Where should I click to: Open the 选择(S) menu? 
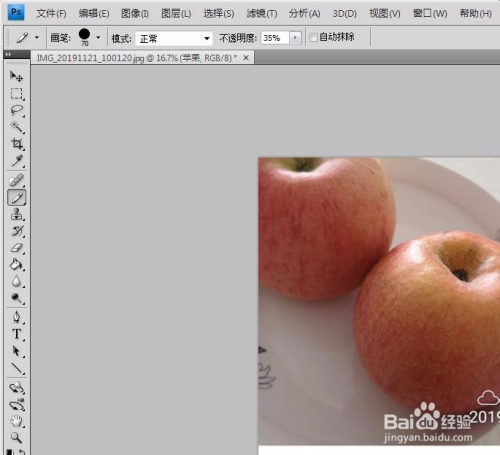[x=219, y=14]
